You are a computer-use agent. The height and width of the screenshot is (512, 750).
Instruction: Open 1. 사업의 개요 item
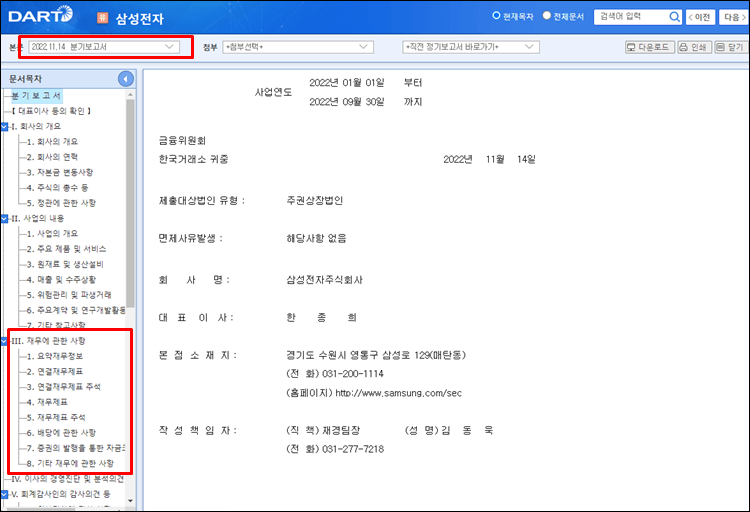(x=52, y=234)
